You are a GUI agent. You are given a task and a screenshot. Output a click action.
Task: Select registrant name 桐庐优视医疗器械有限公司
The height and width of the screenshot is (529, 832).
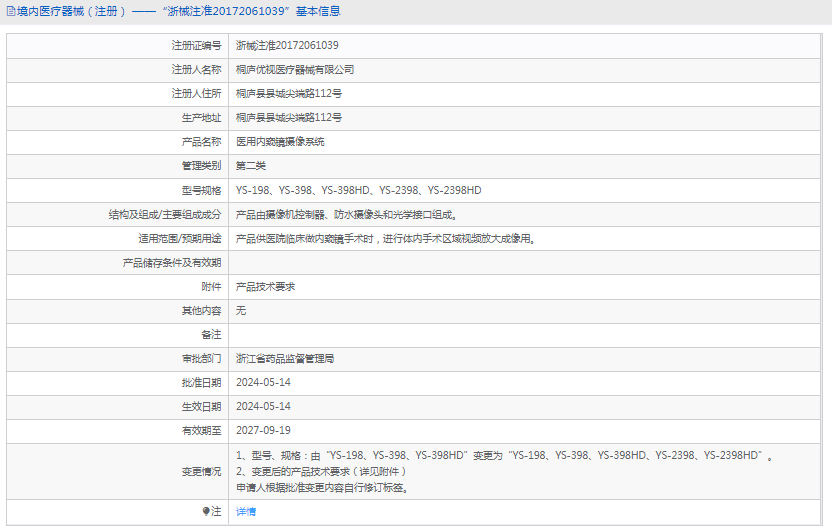coord(295,70)
